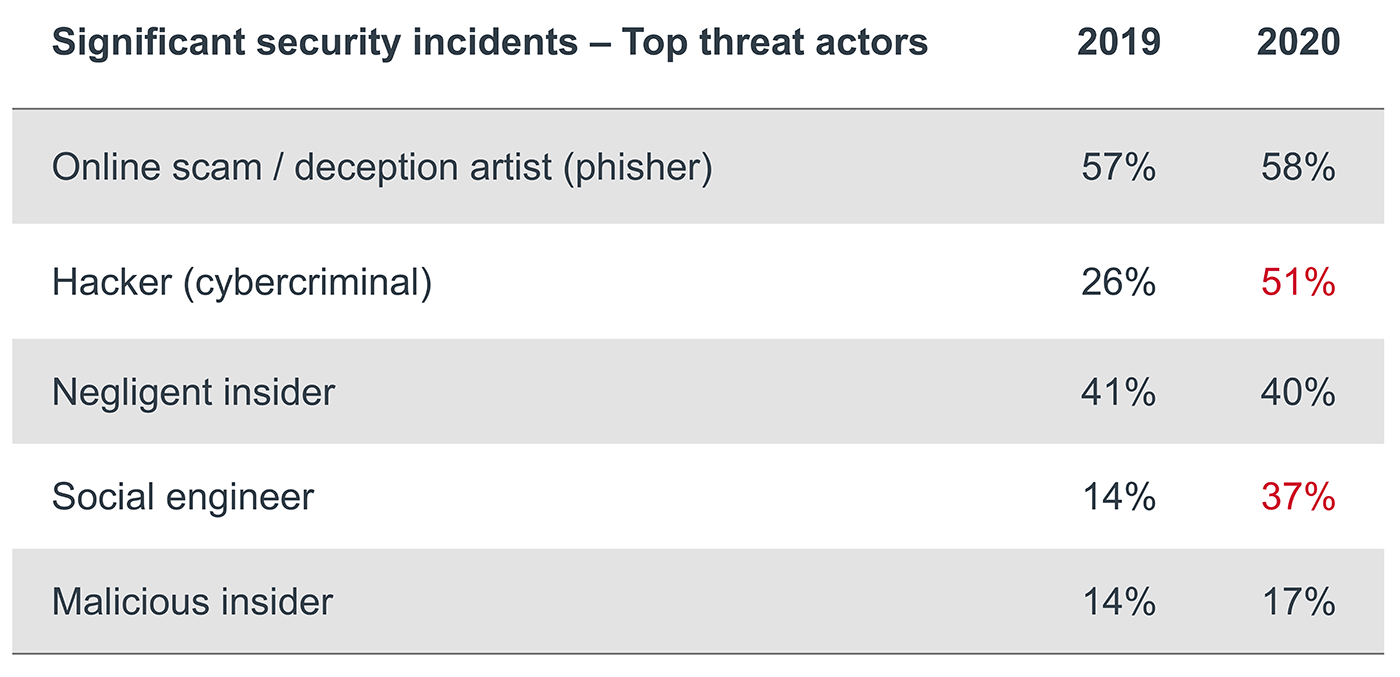Click the divider line below the table header
This screenshot has width=1400, height=677.
tap(700, 108)
